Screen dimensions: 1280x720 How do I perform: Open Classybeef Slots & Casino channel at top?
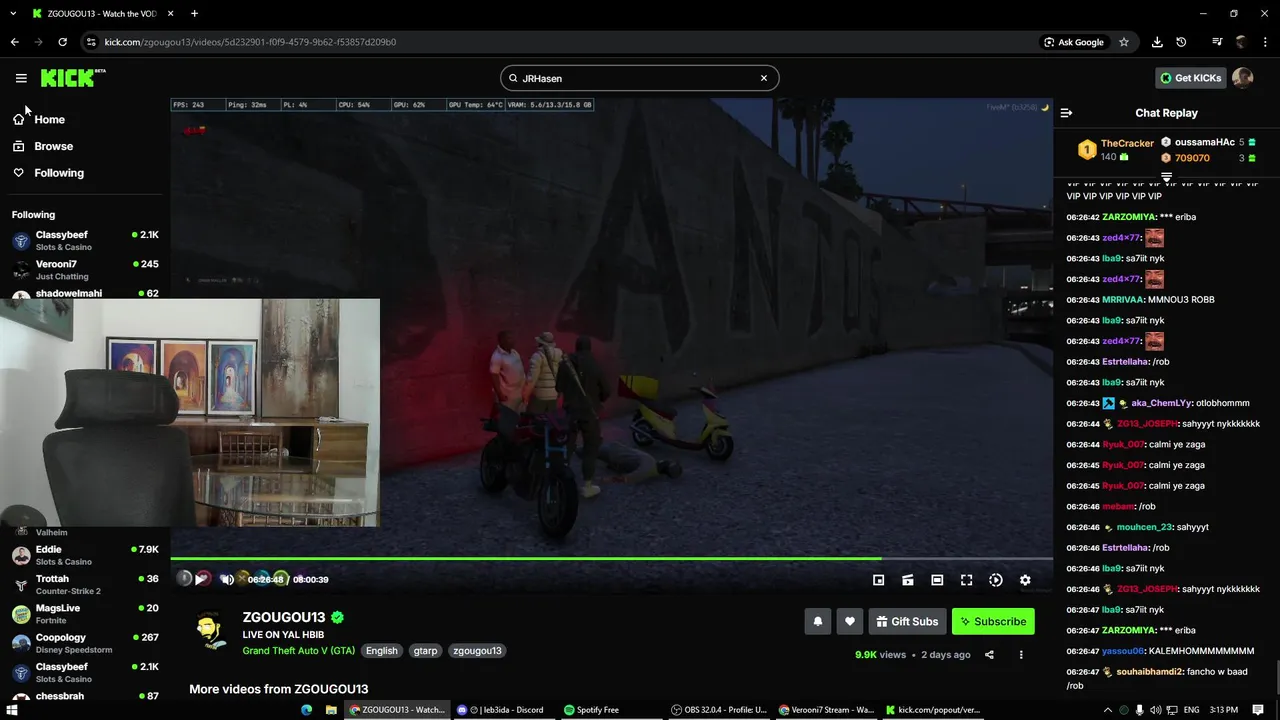coord(85,240)
